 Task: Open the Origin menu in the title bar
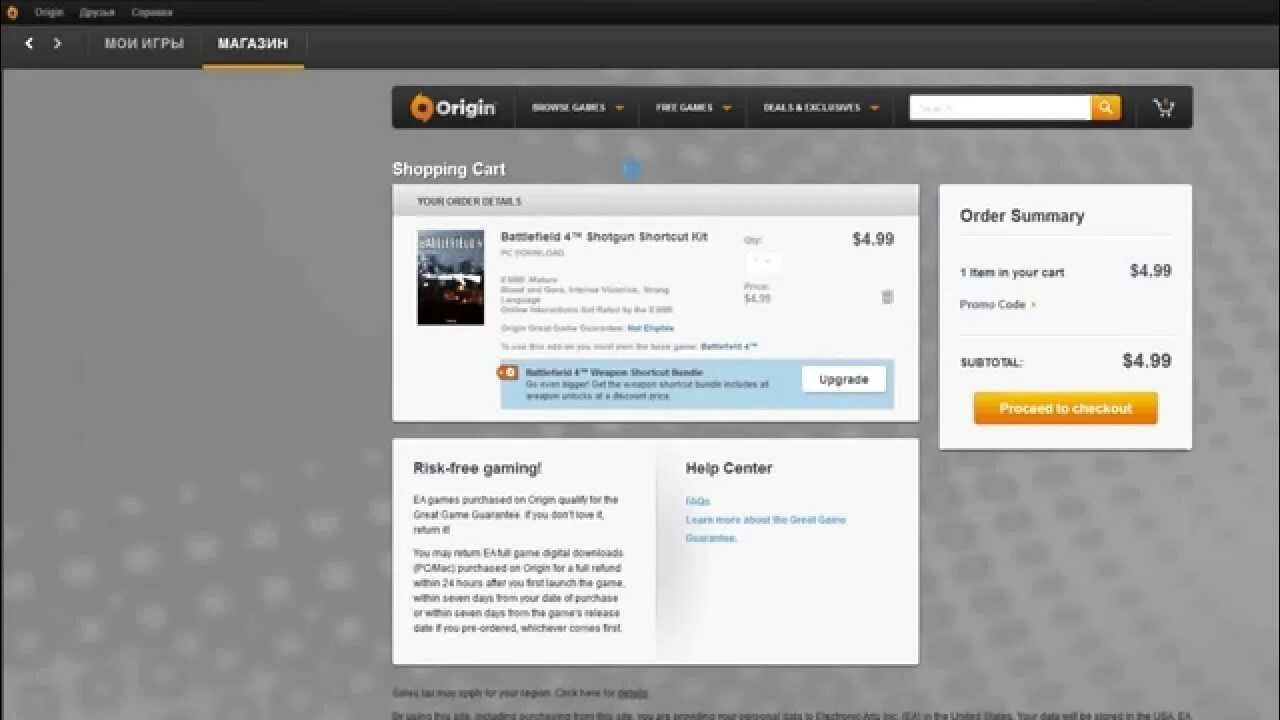[x=49, y=12]
